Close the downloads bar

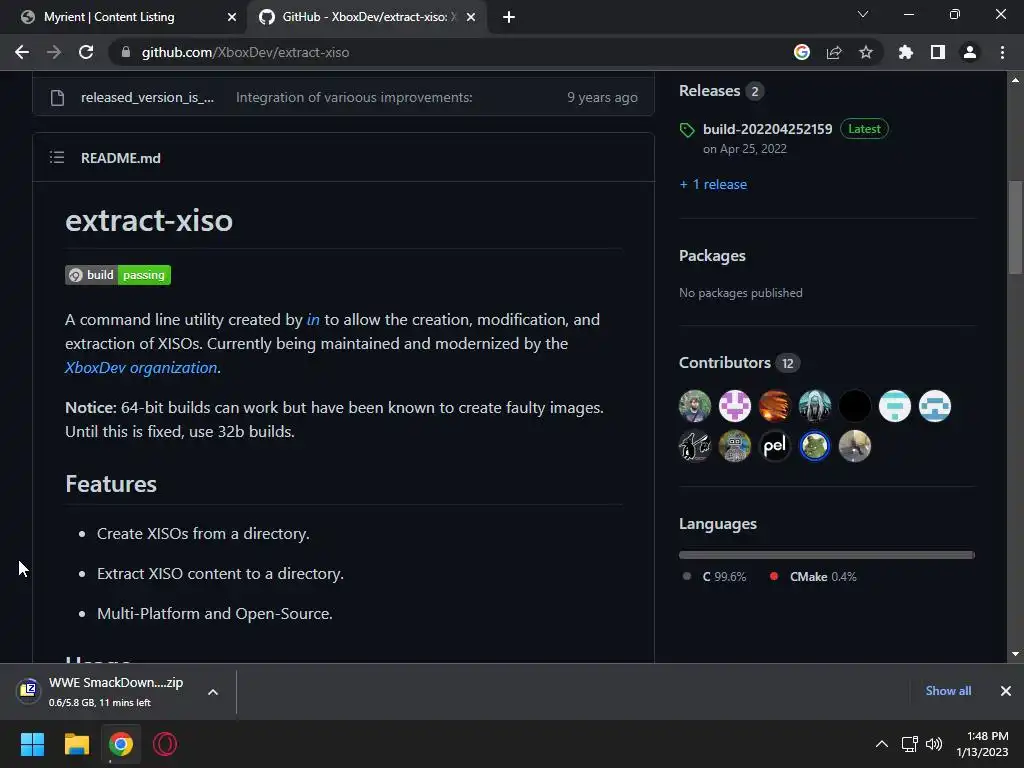[1006, 691]
